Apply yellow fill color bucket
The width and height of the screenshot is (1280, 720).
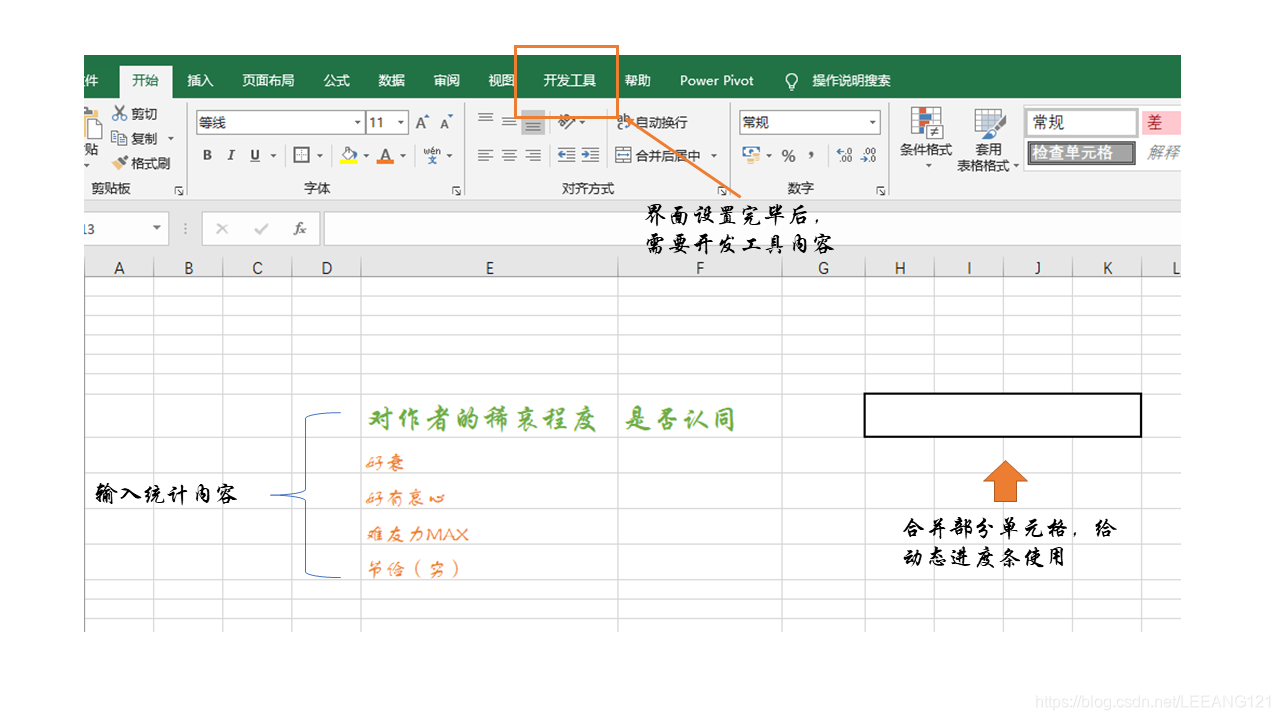tap(349, 155)
